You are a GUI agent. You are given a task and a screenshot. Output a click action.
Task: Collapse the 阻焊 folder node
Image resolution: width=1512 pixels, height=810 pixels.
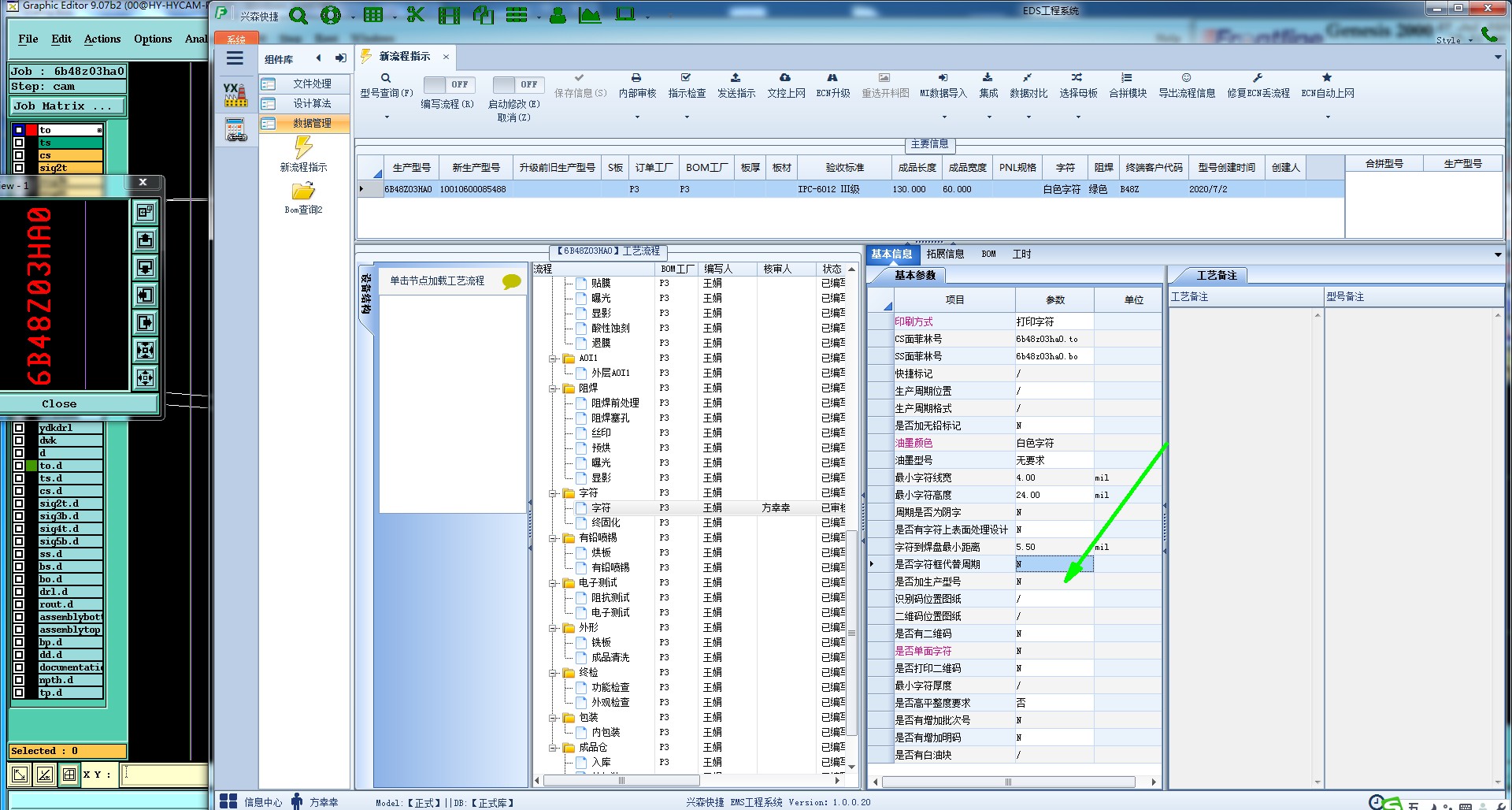[x=553, y=388]
